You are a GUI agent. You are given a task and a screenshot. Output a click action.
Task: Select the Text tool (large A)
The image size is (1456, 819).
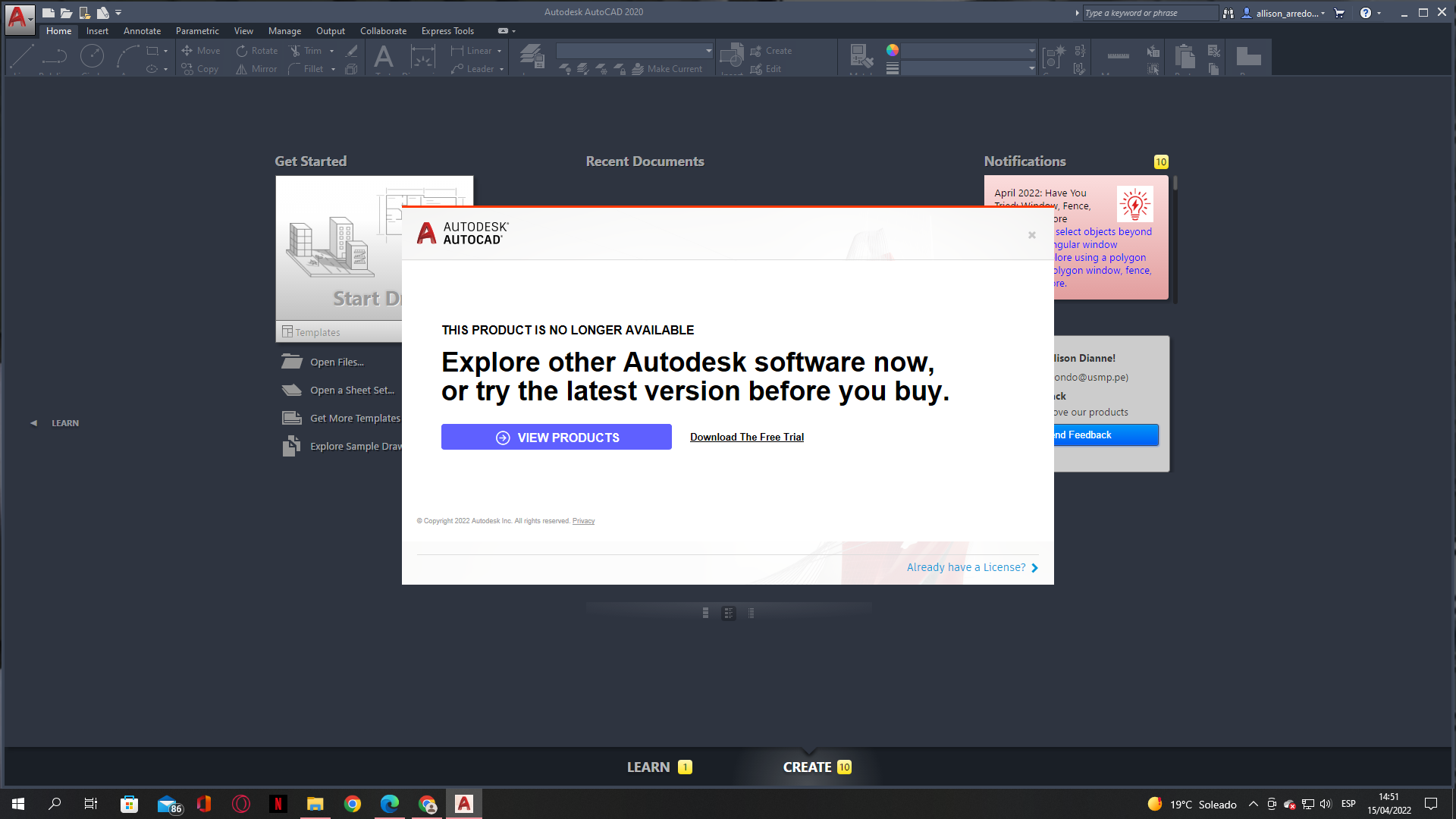click(x=384, y=58)
